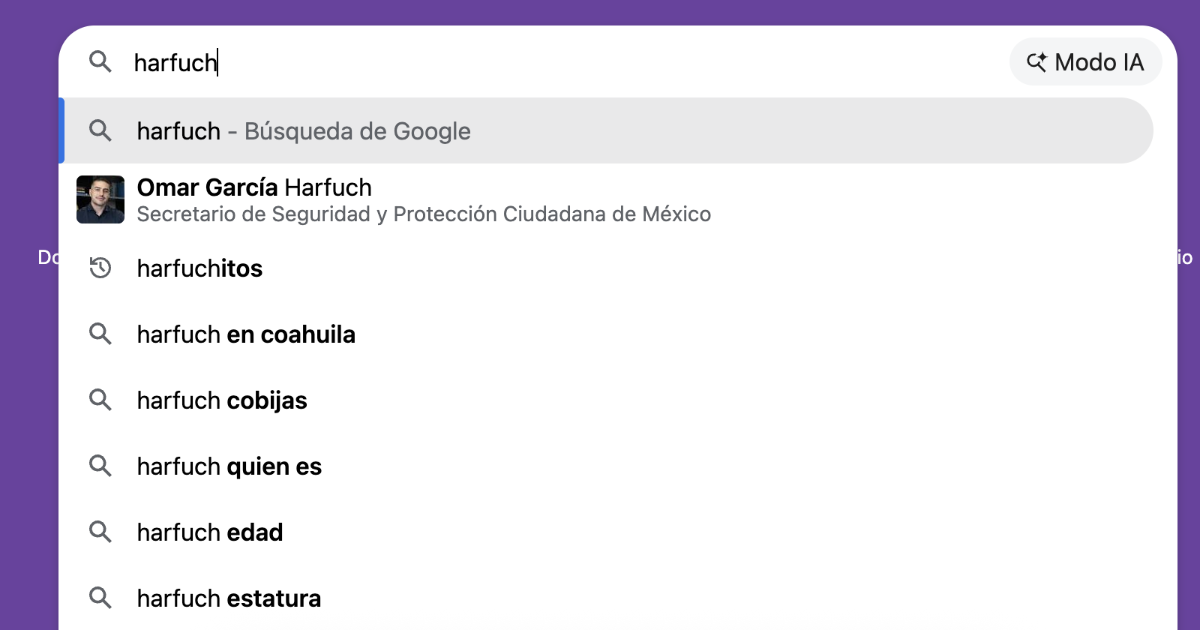This screenshot has width=1200, height=630.
Task: Select the harfuch quien es suggestion
Action: coord(228,466)
